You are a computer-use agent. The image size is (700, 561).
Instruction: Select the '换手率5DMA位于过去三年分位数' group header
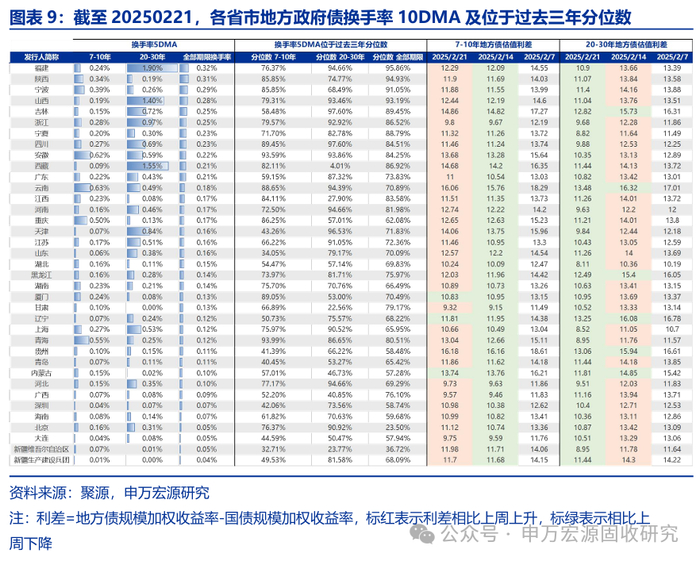point(330,45)
